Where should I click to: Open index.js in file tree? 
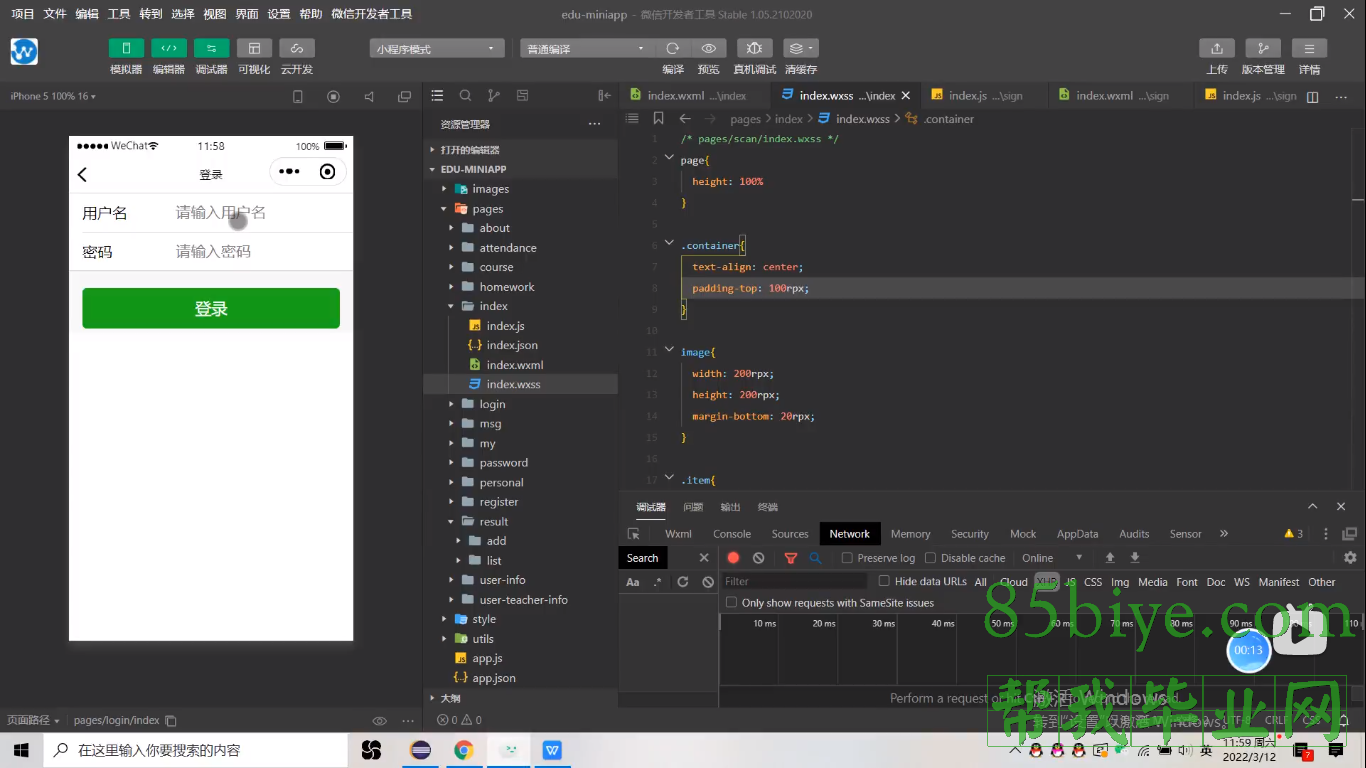click(x=505, y=326)
